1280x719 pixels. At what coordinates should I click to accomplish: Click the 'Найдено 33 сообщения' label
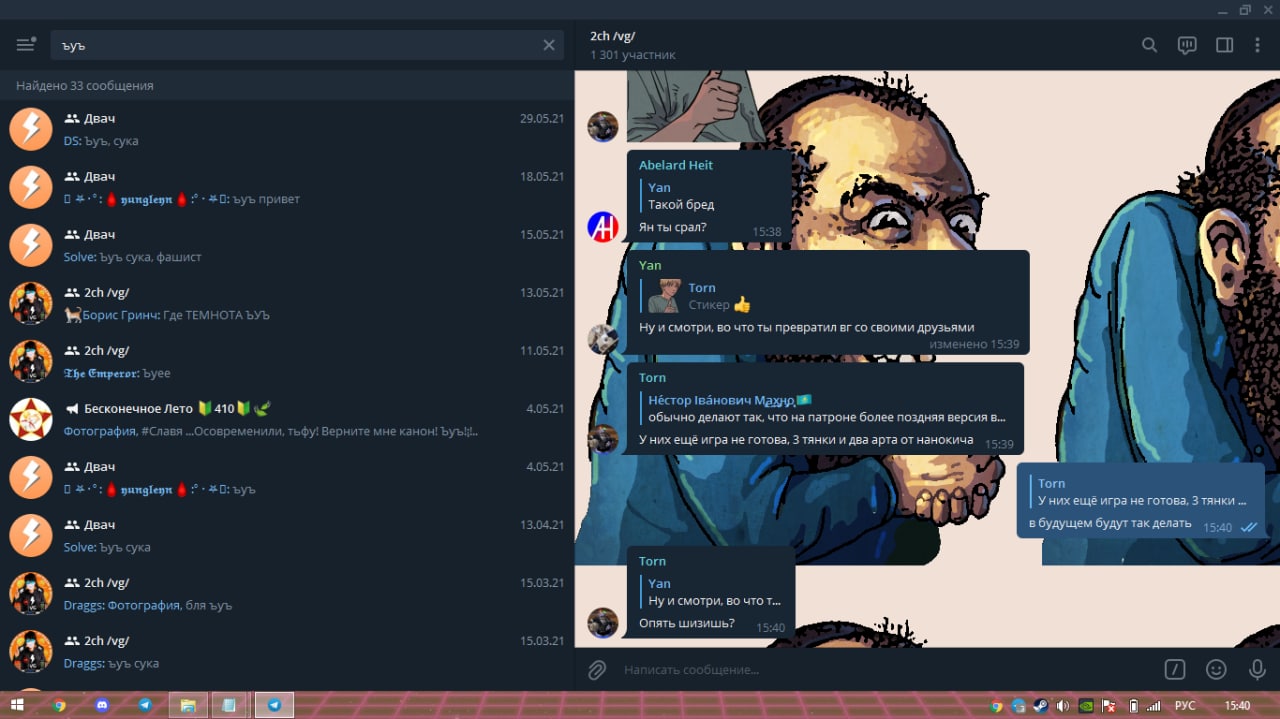[85, 86]
